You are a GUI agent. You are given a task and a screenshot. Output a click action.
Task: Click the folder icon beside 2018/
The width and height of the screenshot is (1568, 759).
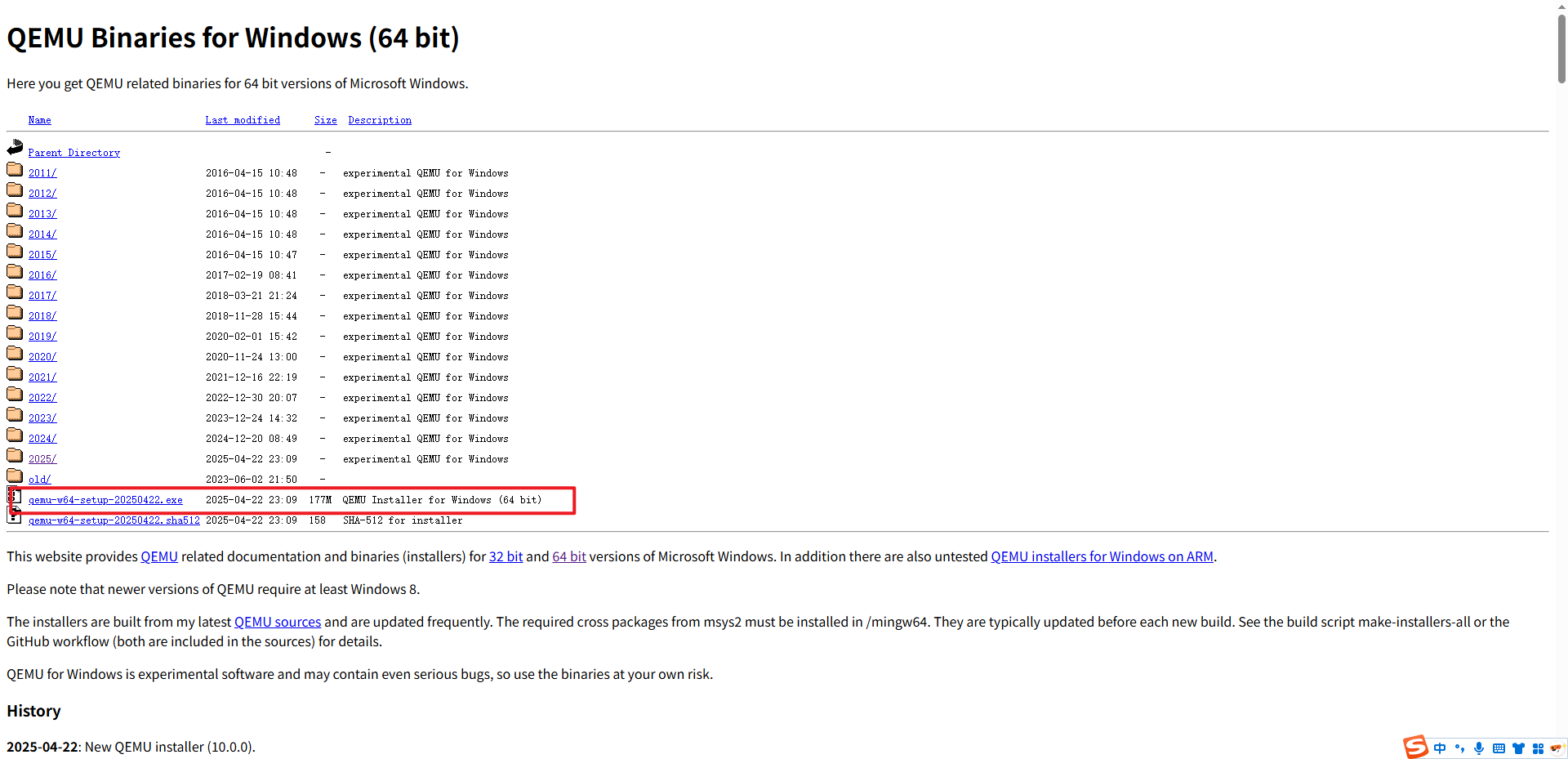click(x=15, y=312)
